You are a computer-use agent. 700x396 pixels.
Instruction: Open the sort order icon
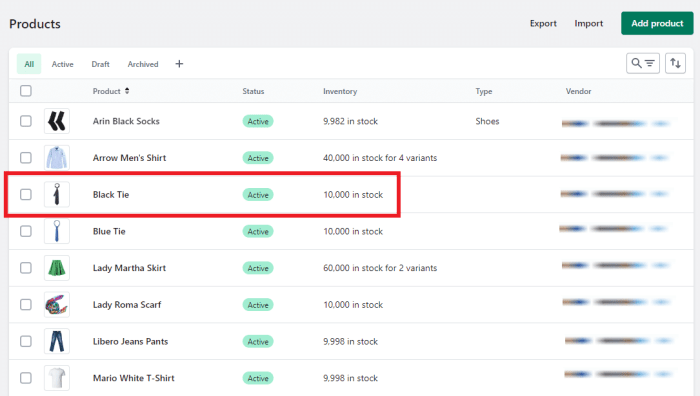coord(675,63)
